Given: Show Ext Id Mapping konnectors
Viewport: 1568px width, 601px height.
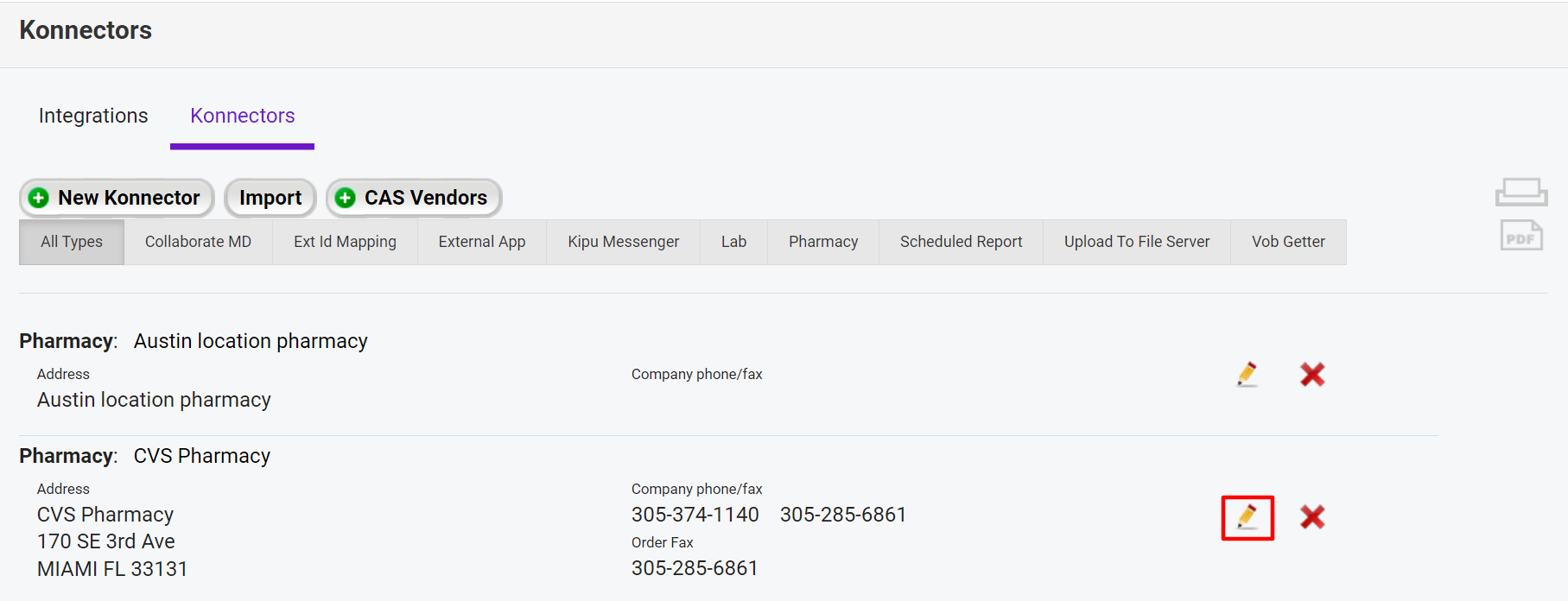Looking at the screenshot, I should click(345, 242).
